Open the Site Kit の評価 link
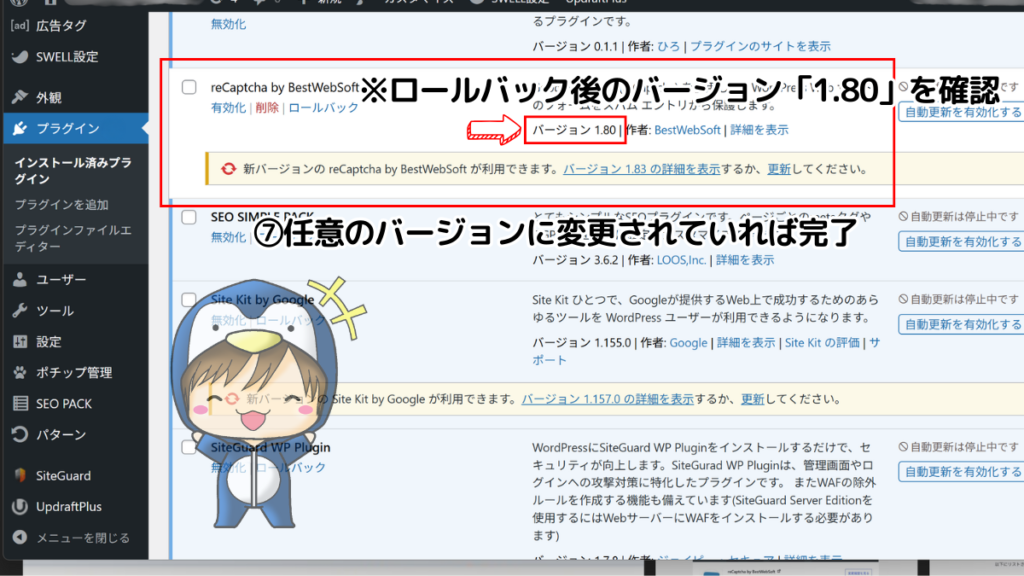The width and height of the screenshot is (1024, 576). [822, 342]
